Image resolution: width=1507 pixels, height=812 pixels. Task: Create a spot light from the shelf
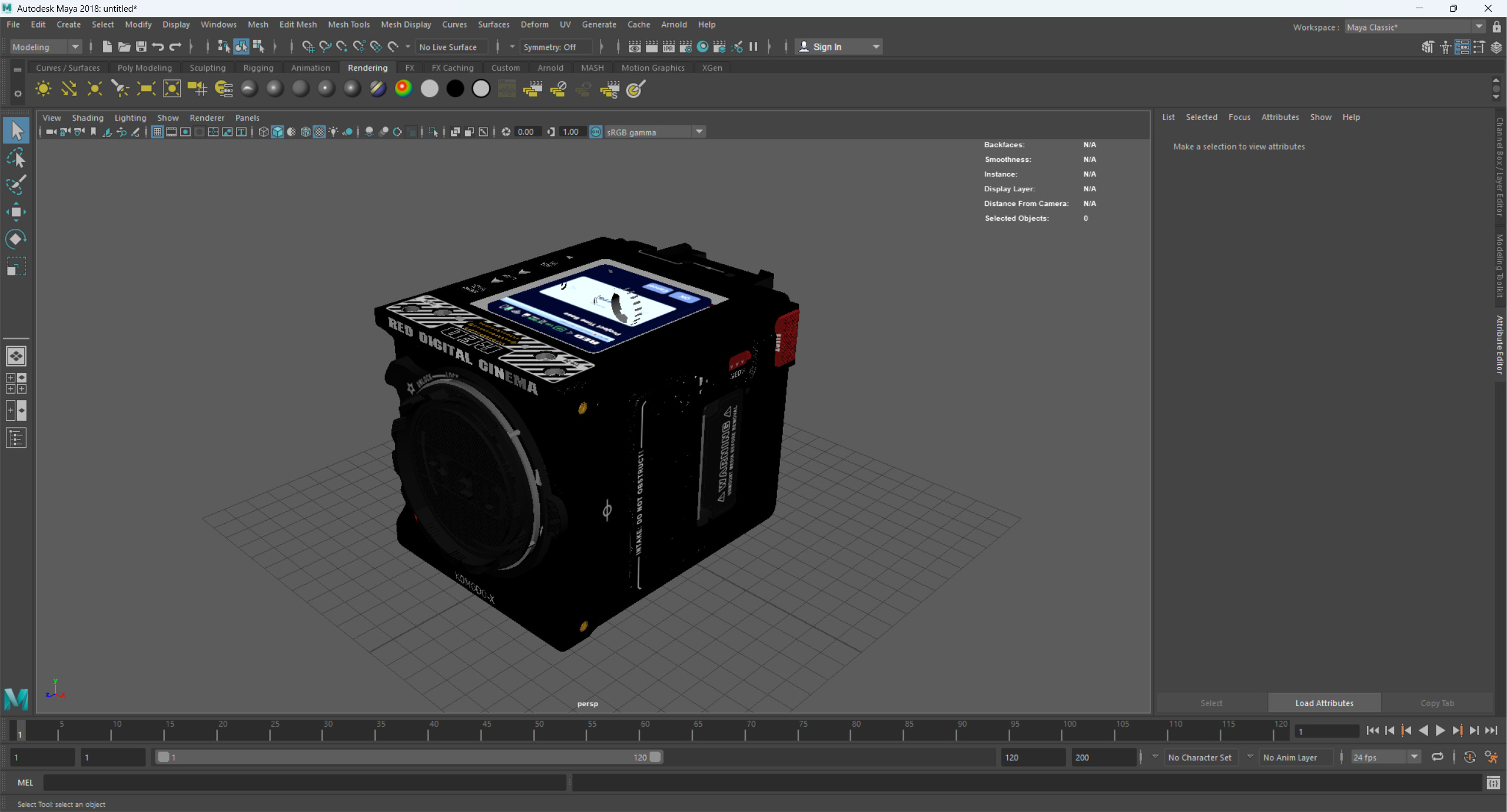pos(120,89)
